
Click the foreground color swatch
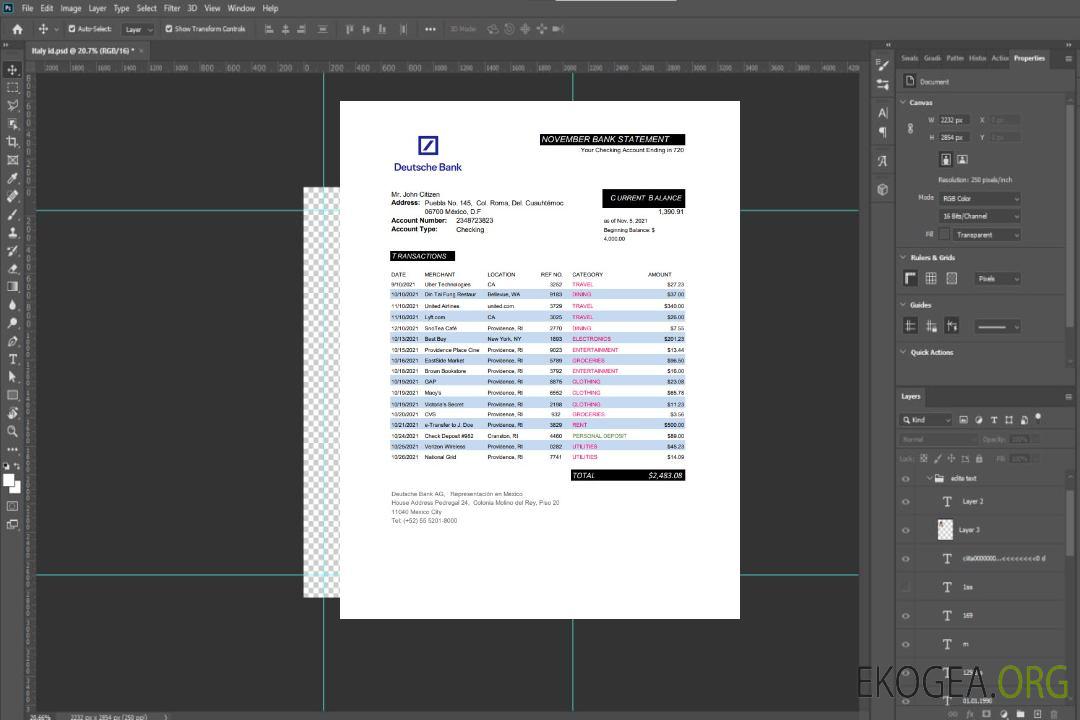[9, 481]
